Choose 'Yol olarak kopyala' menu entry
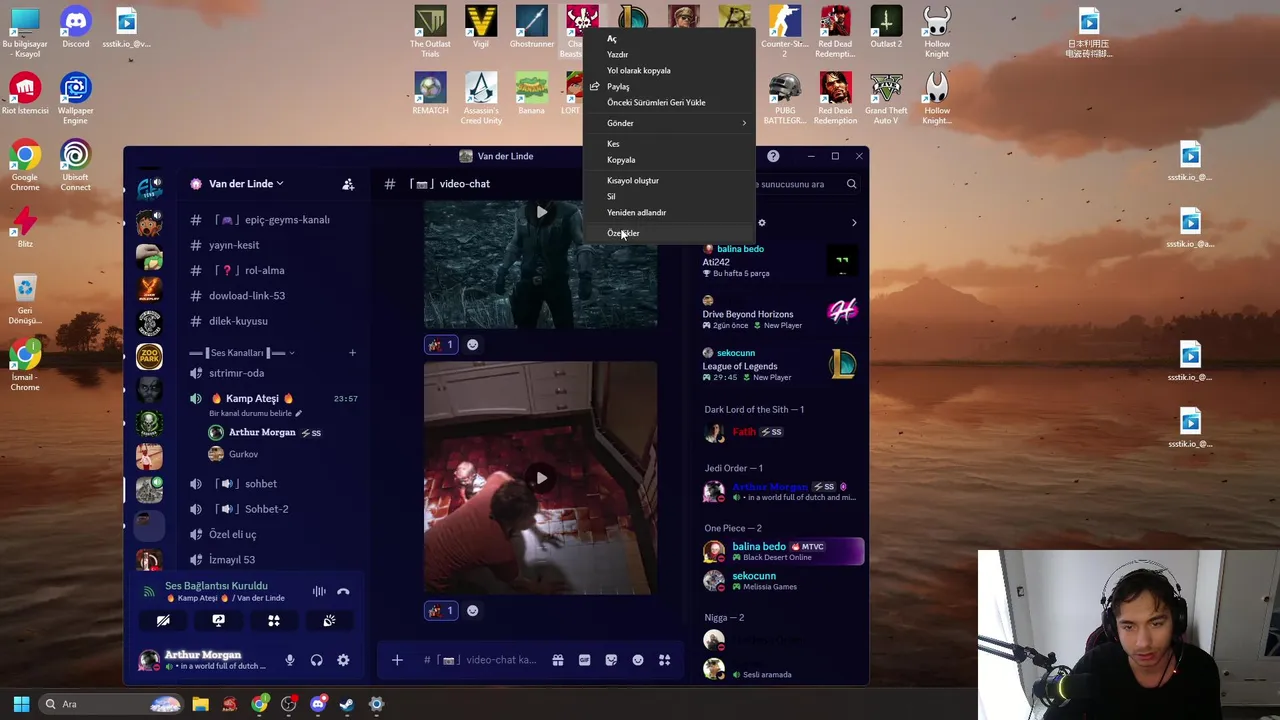The width and height of the screenshot is (1280, 720). 638,70
